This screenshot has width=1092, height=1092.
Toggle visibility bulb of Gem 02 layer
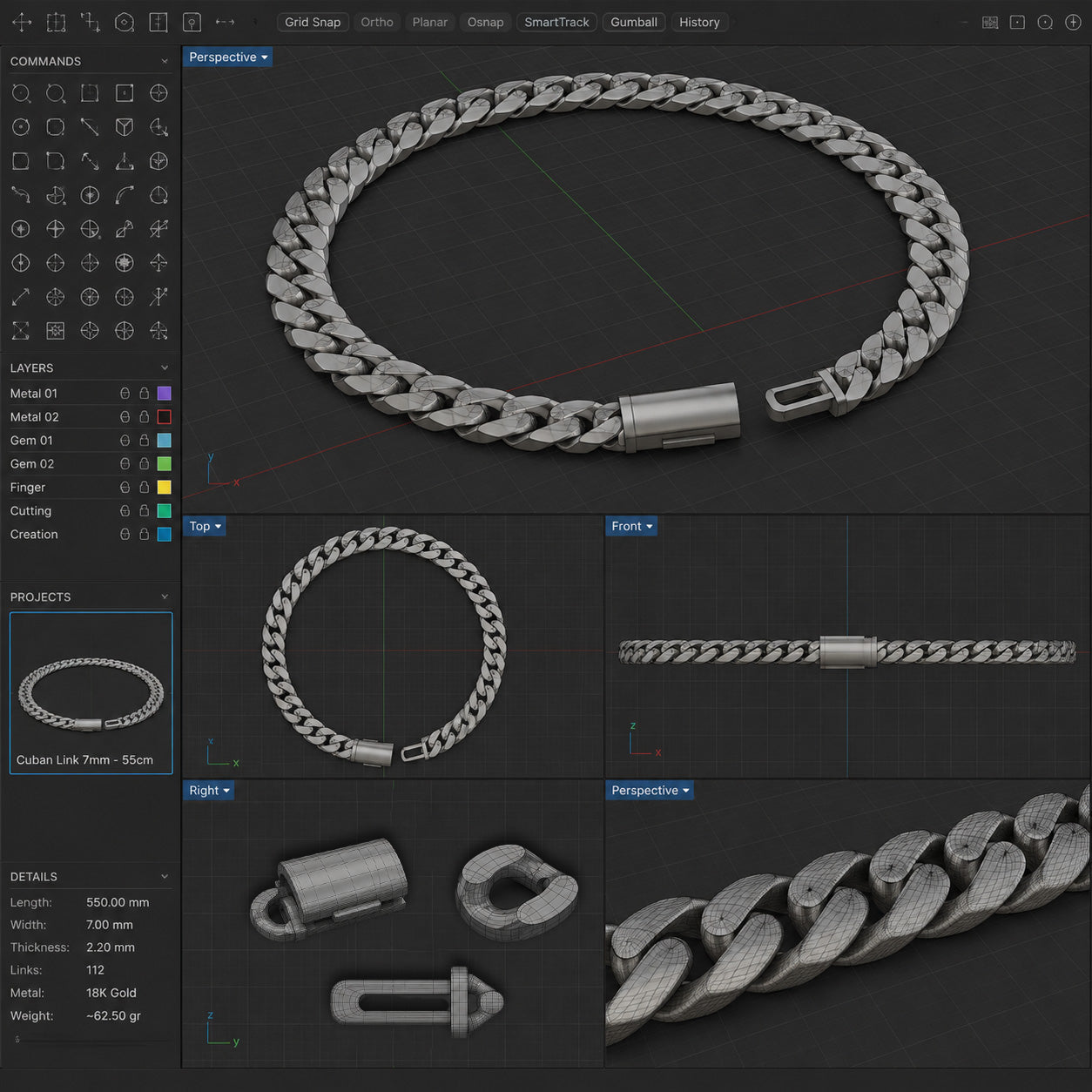coord(125,464)
